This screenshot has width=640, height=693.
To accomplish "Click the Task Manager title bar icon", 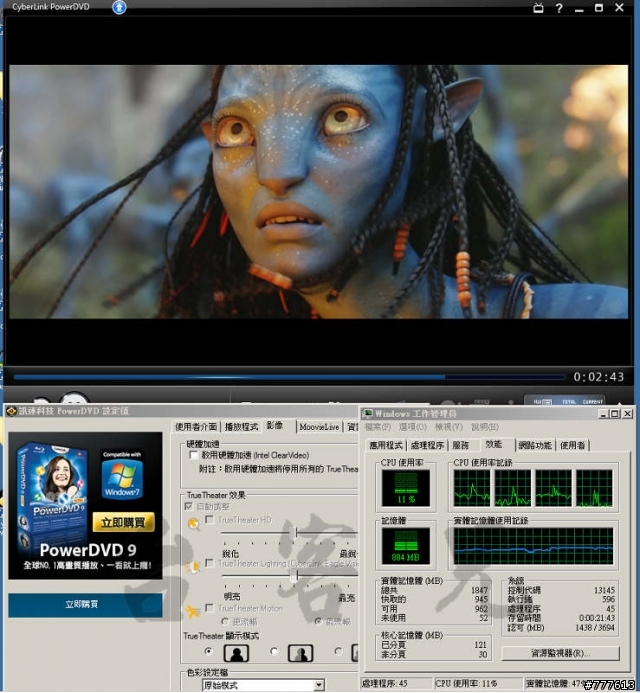I will tap(367, 414).
